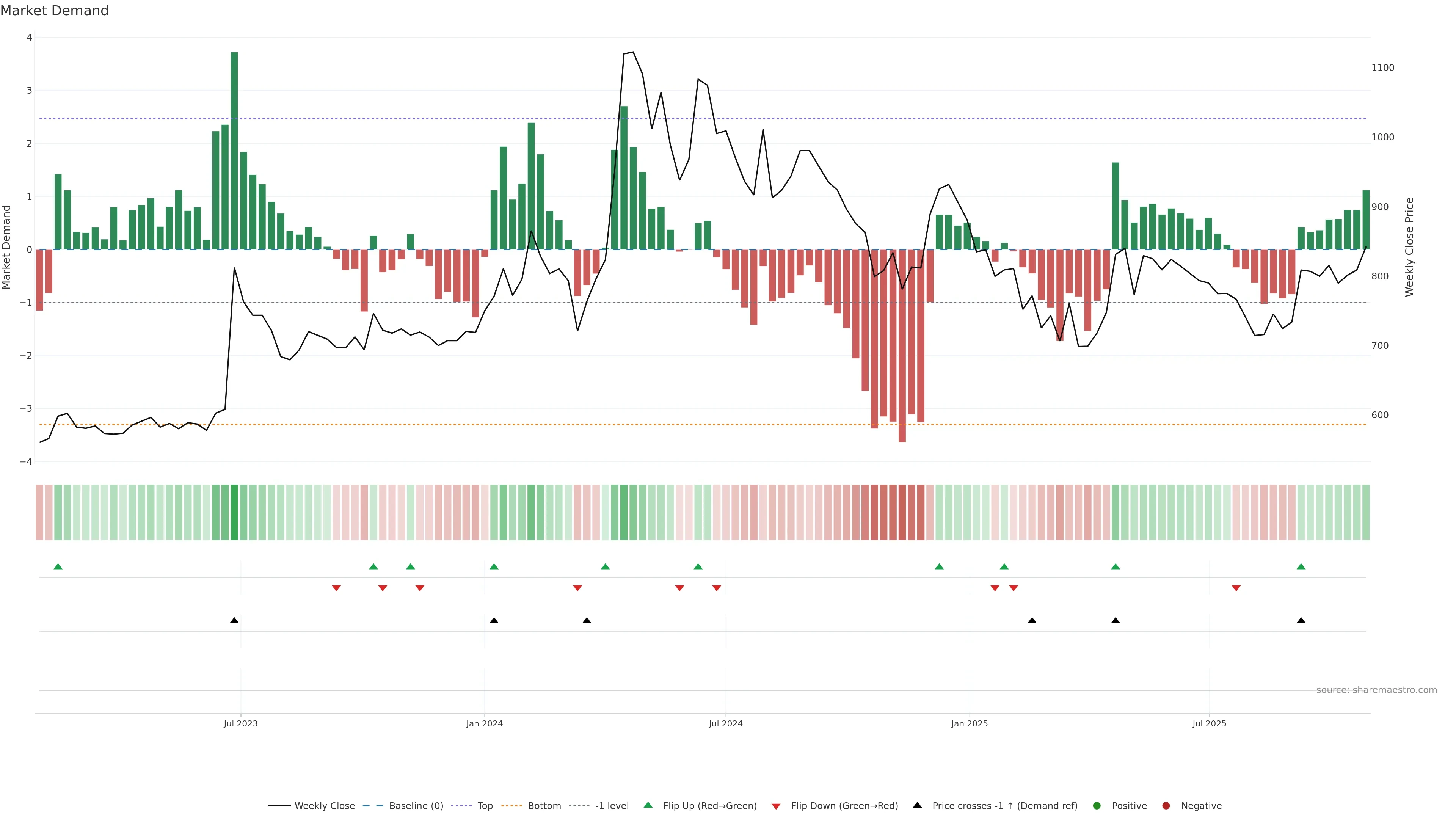
Task: Click the Negative red legend dot
Action: [x=1166, y=805]
